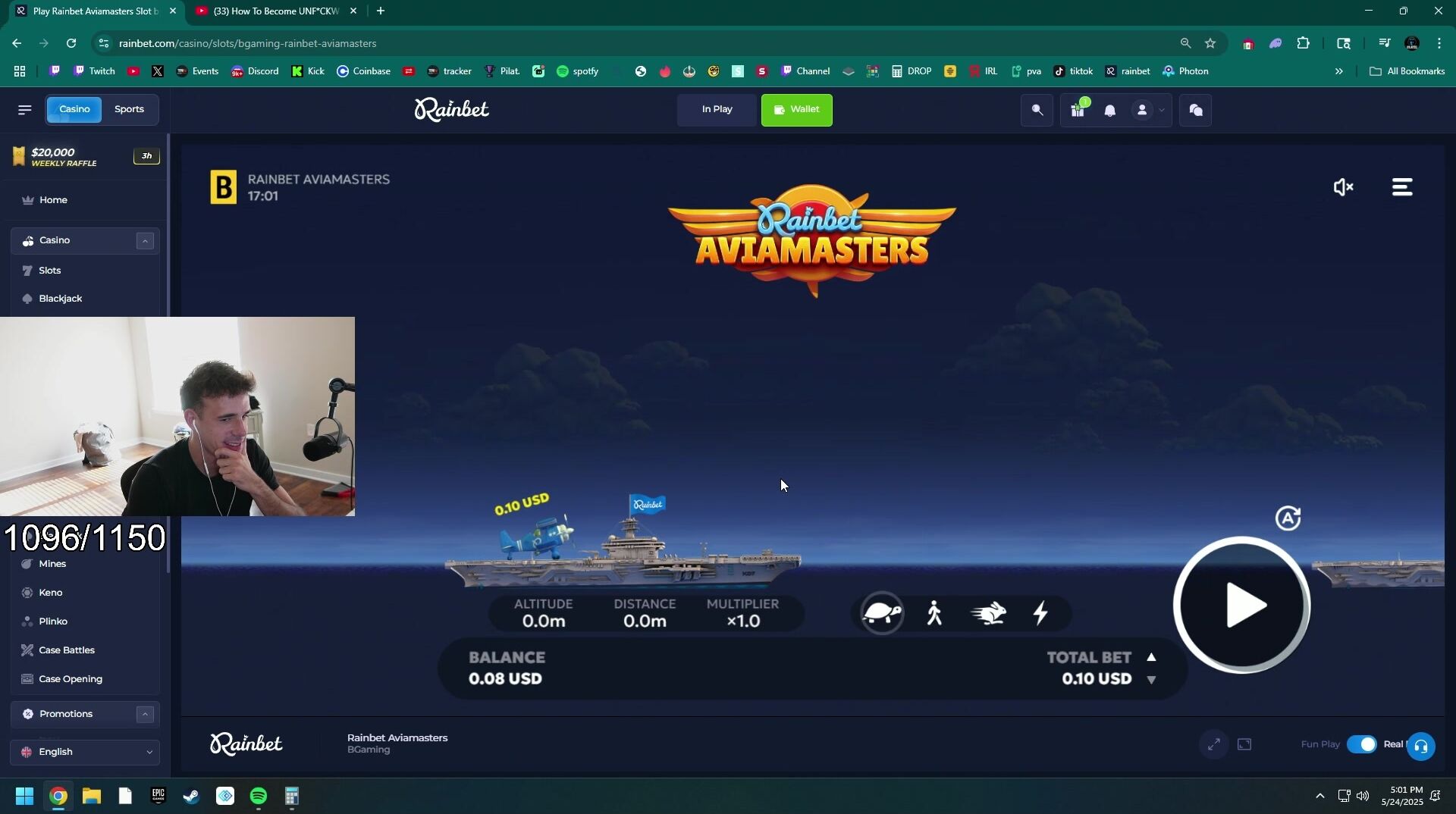Open Chrome extensions puzzle icon
Viewport: 1456px width, 814px height.
[1303, 43]
